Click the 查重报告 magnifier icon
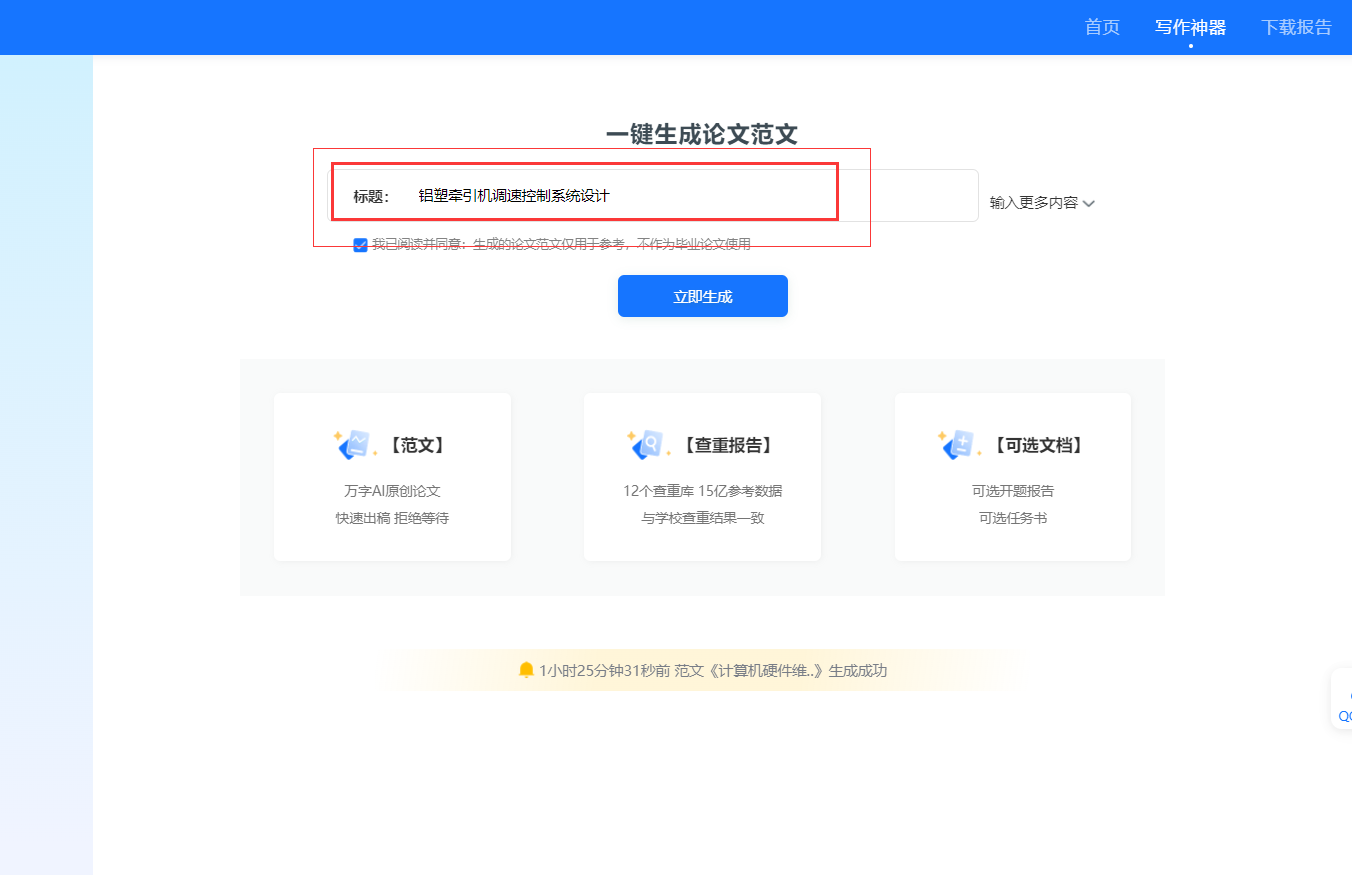Image resolution: width=1352 pixels, height=875 pixels. pyautogui.click(x=646, y=445)
